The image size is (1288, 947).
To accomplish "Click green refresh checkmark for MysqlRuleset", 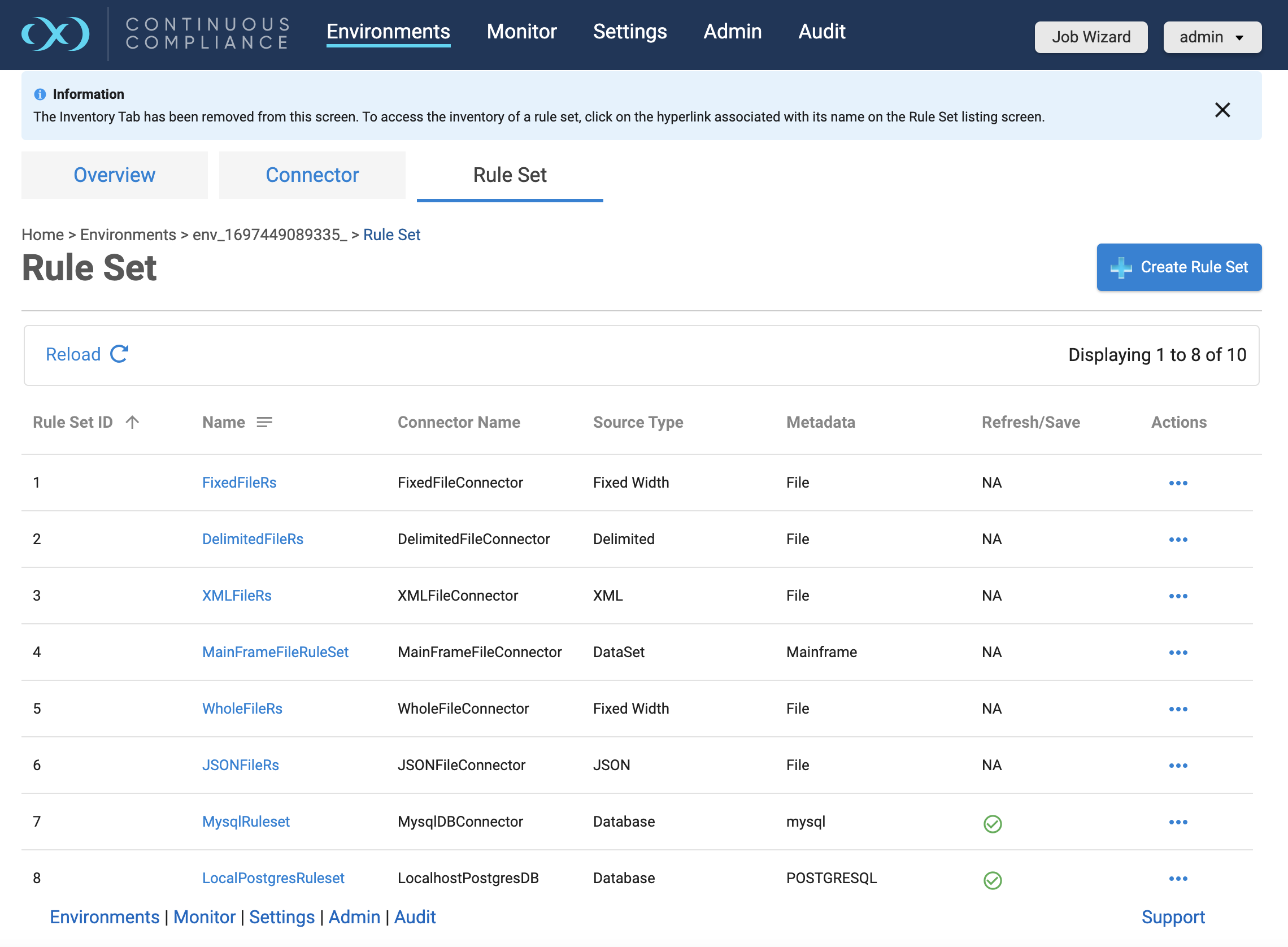I will tap(992, 824).
